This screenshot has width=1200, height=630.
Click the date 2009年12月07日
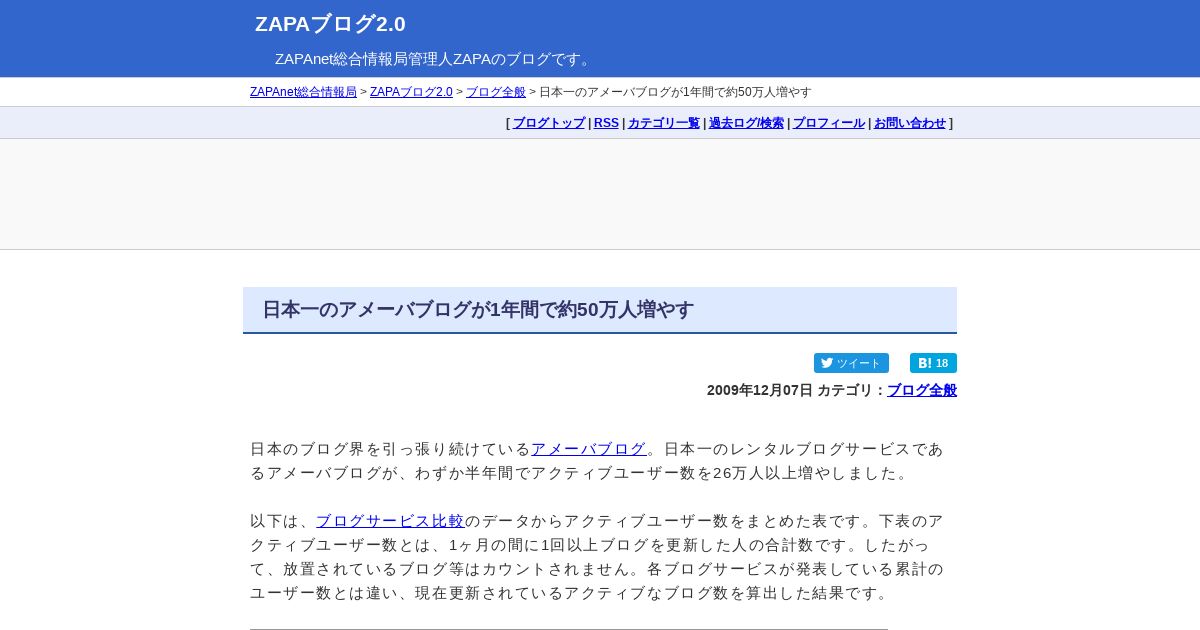tap(760, 390)
